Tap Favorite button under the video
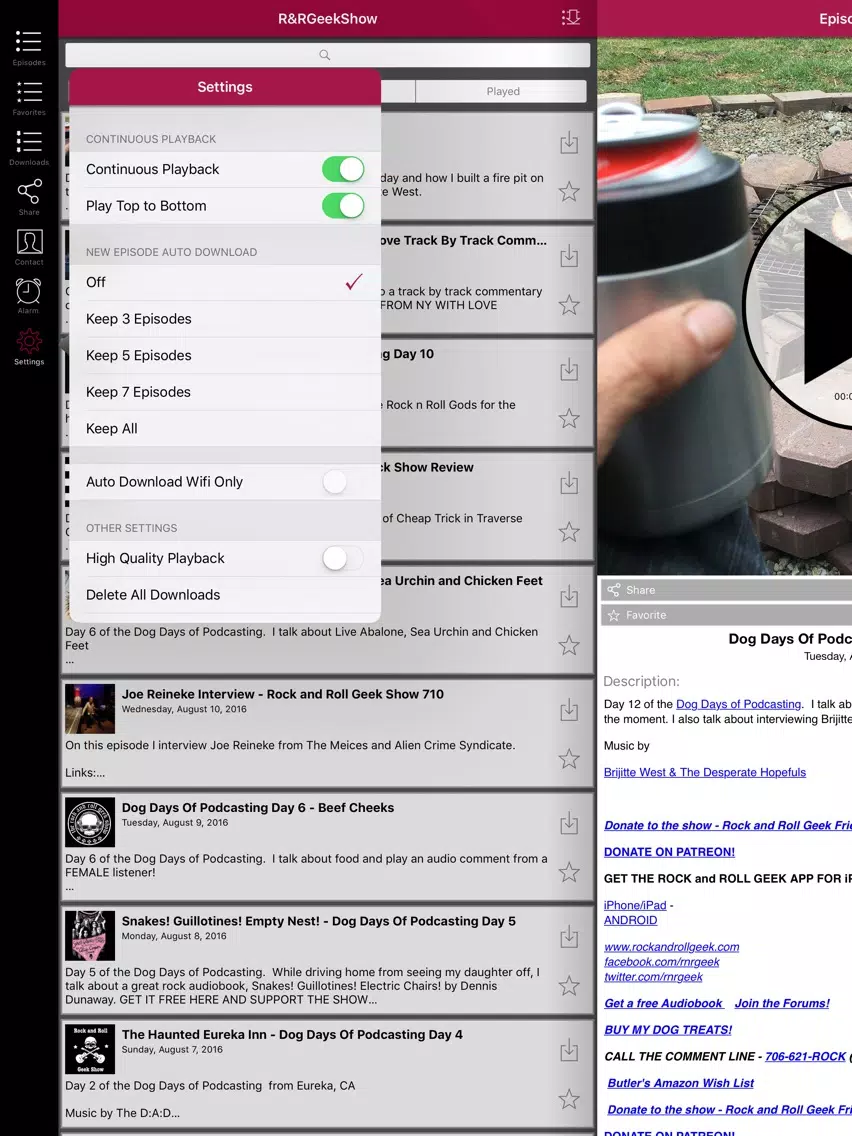 coord(727,615)
